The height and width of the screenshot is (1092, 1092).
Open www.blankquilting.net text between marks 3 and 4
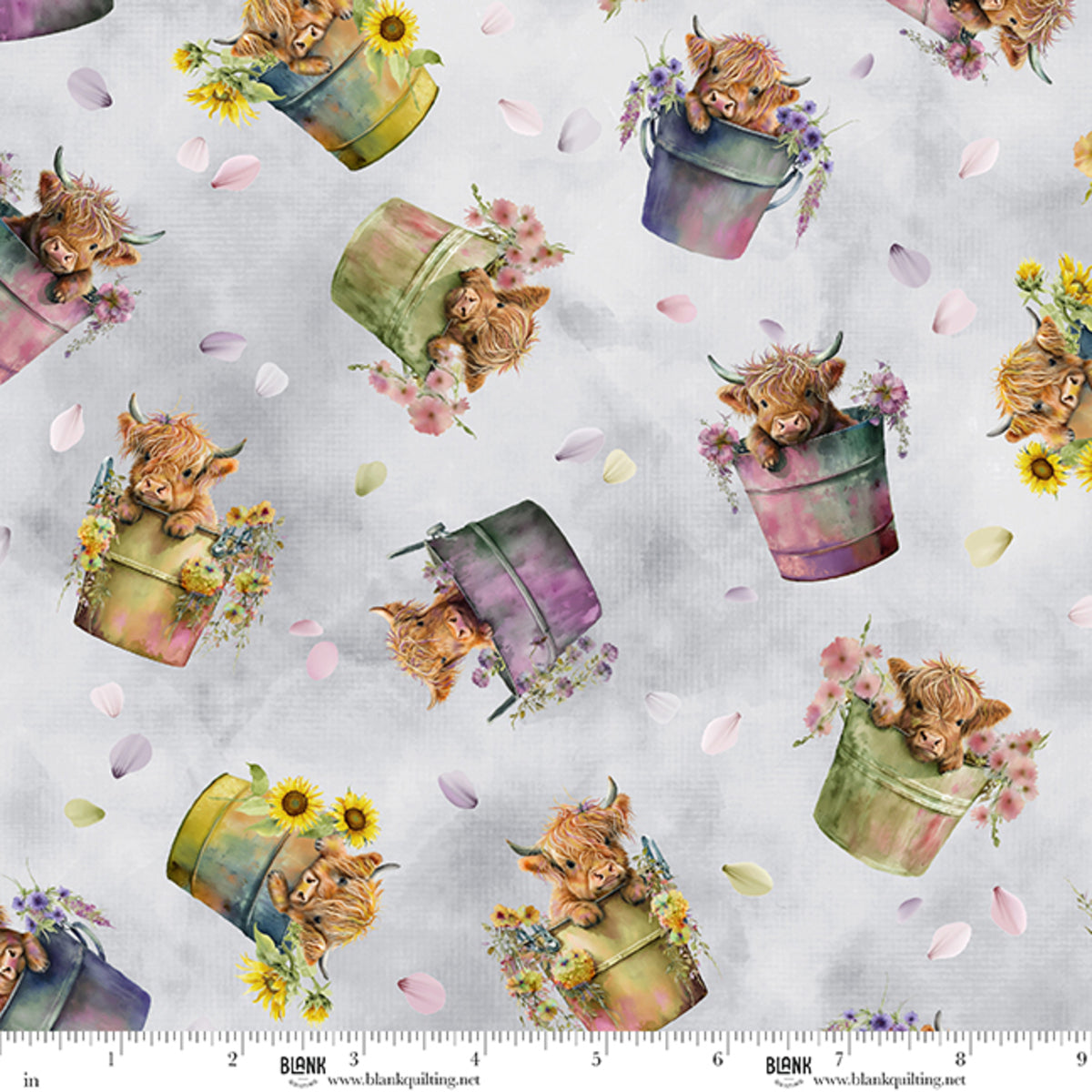click(403, 1079)
